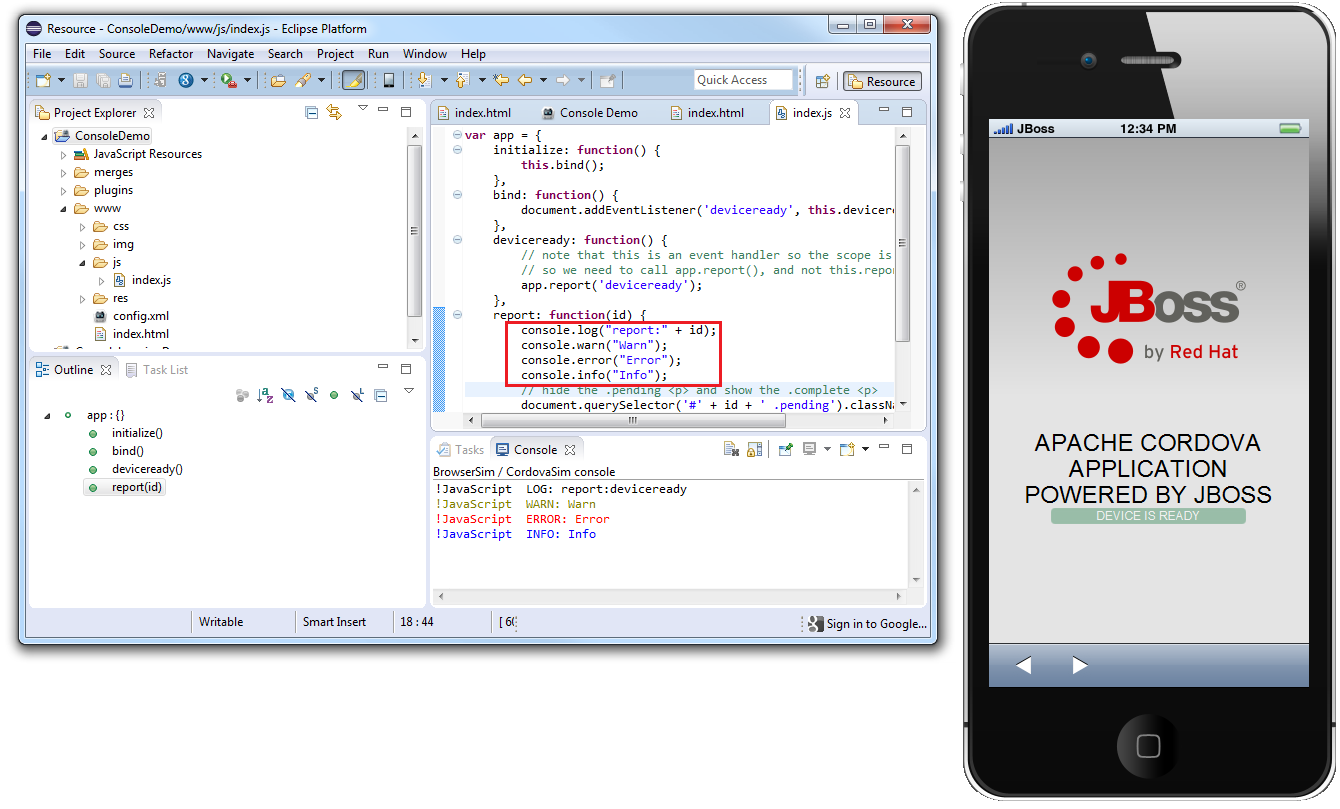Open the Navigate menu
The height and width of the screenshot is (809, 1340).
[230, 54]
